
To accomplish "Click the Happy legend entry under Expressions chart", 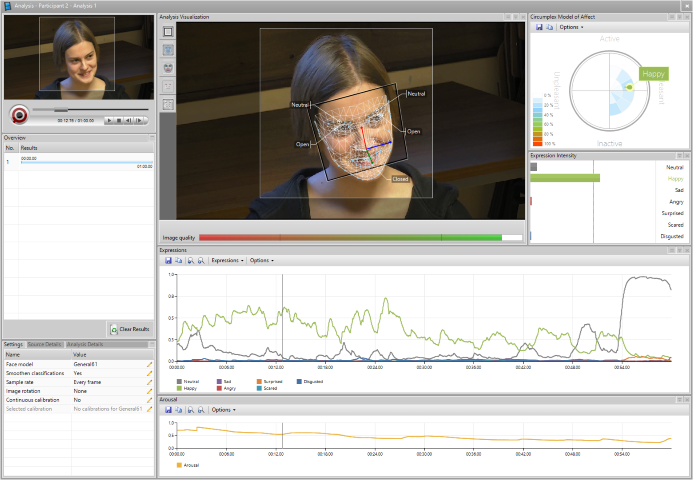I will click(187, 389).
